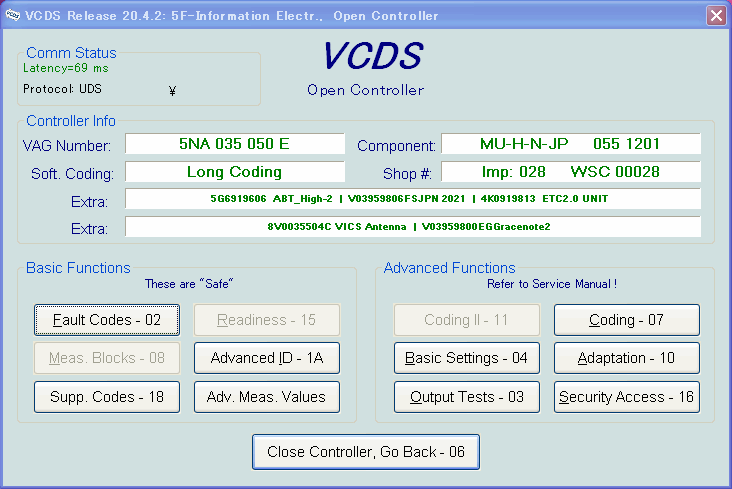Image resolution: width=732 pixels, height=489 pixels.
Task: Click the Soft. Coding: label
Action: (x=72, y=174)
